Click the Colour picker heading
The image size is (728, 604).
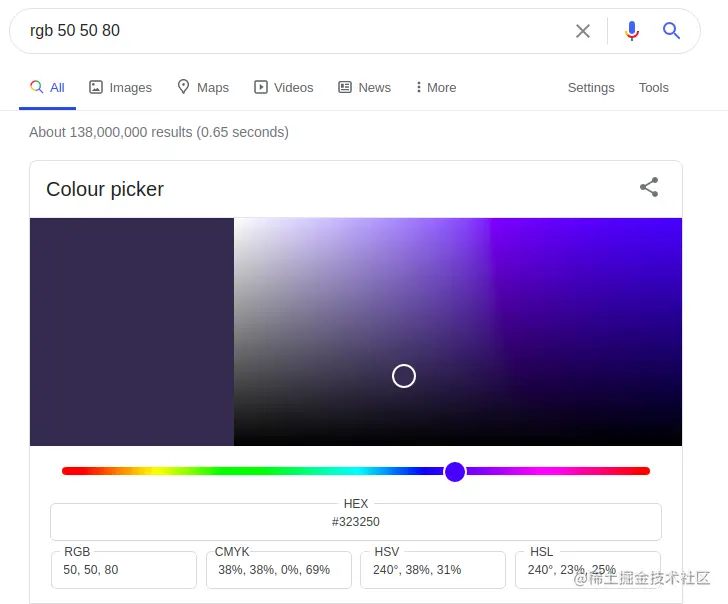pyautogui.click(x=105, y=189)
